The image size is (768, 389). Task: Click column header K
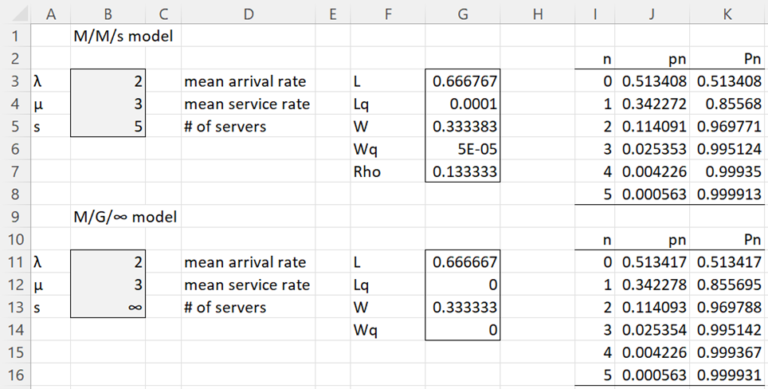coord(727,14)
